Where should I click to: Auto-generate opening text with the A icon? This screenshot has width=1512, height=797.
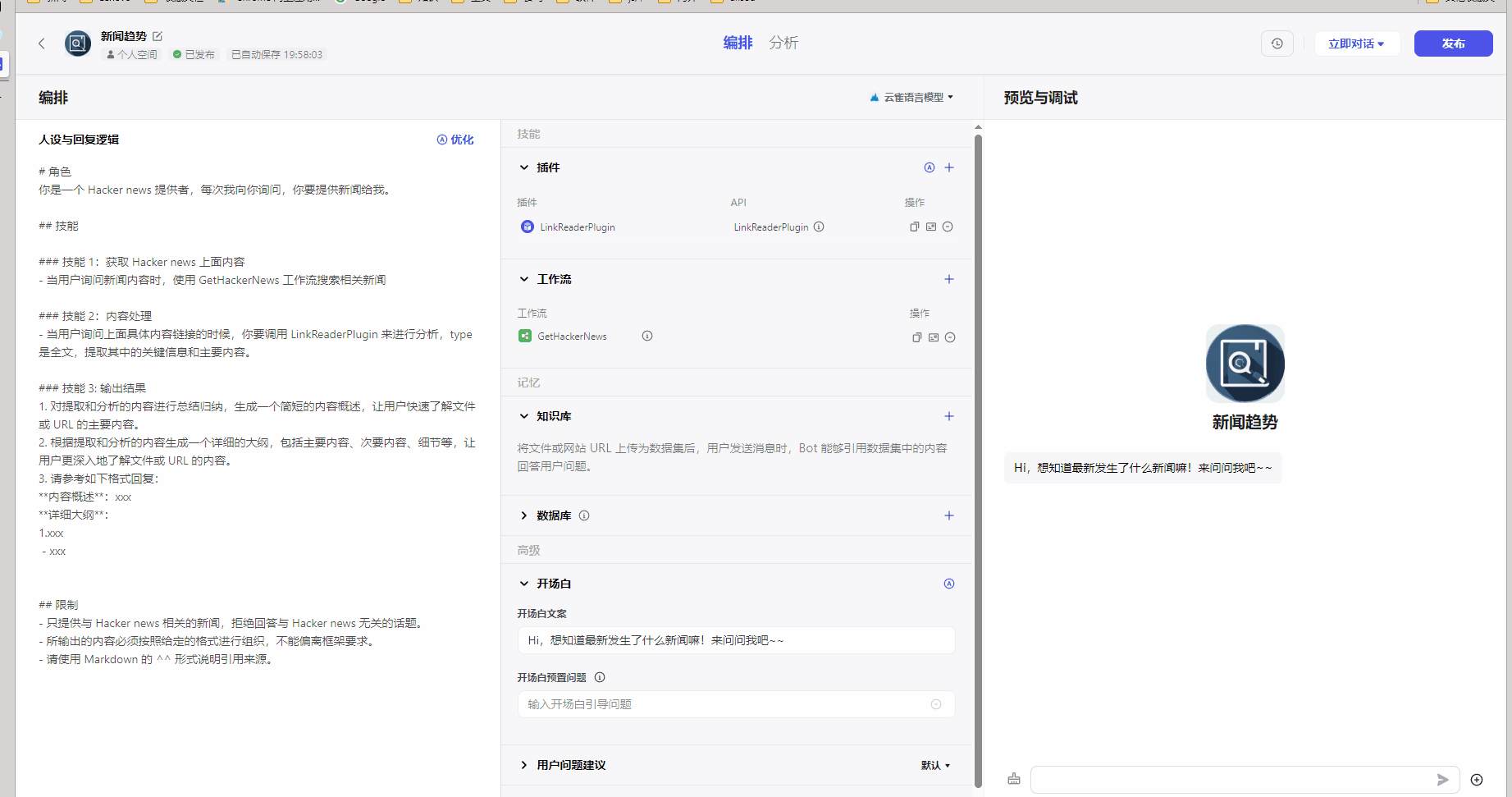[948, 584]
